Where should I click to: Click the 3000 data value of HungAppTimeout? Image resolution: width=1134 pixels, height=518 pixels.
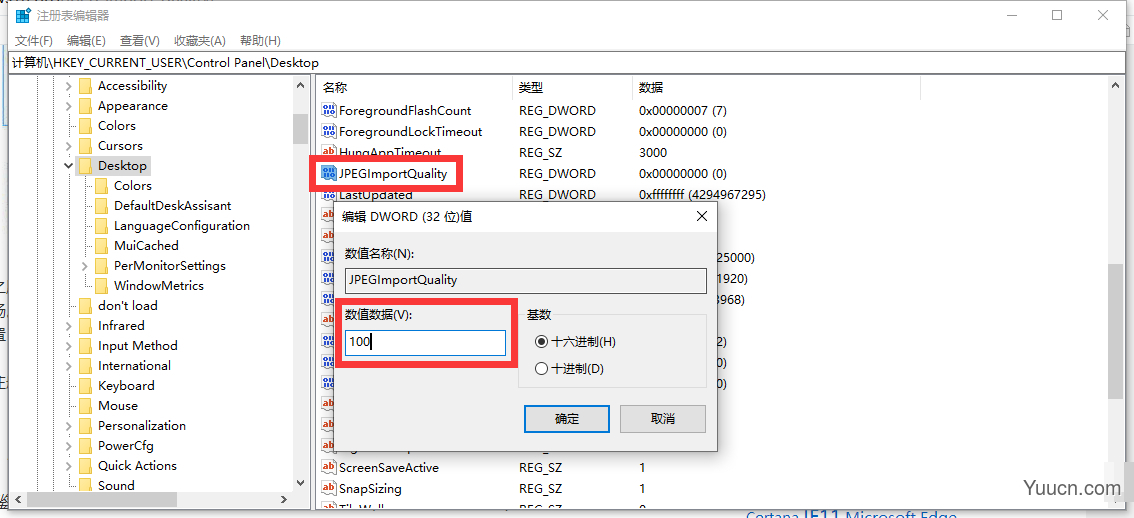[653, 153]
